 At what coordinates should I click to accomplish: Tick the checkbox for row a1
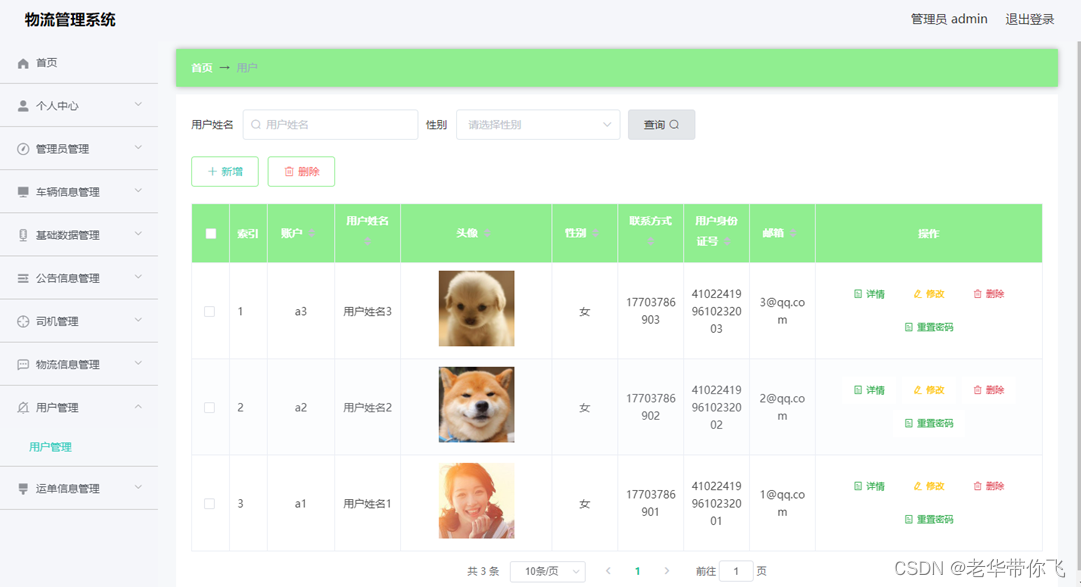[210, 504]
